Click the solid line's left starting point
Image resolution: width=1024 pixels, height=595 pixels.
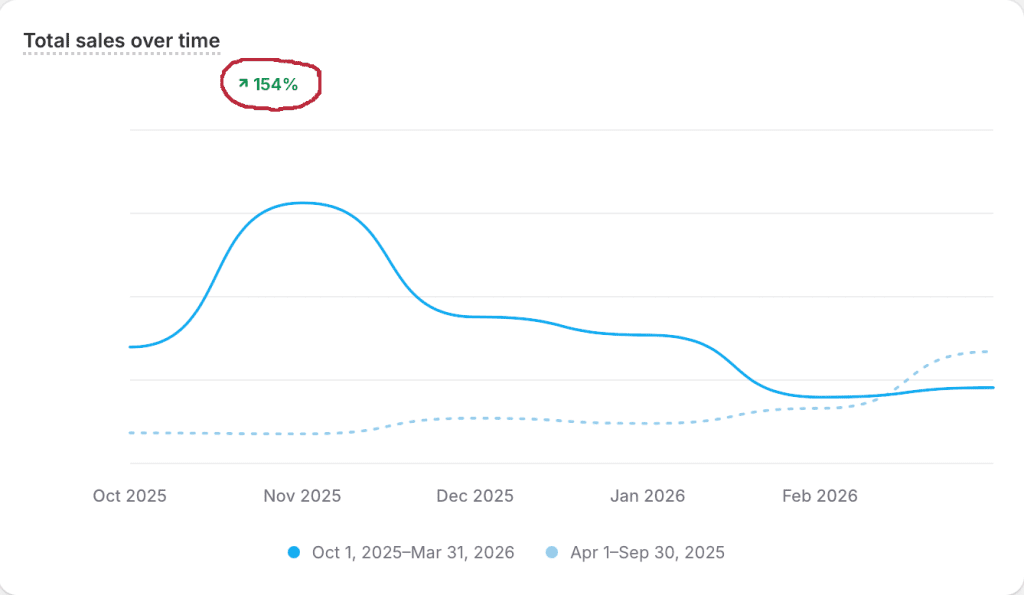[x=131, y=347]
